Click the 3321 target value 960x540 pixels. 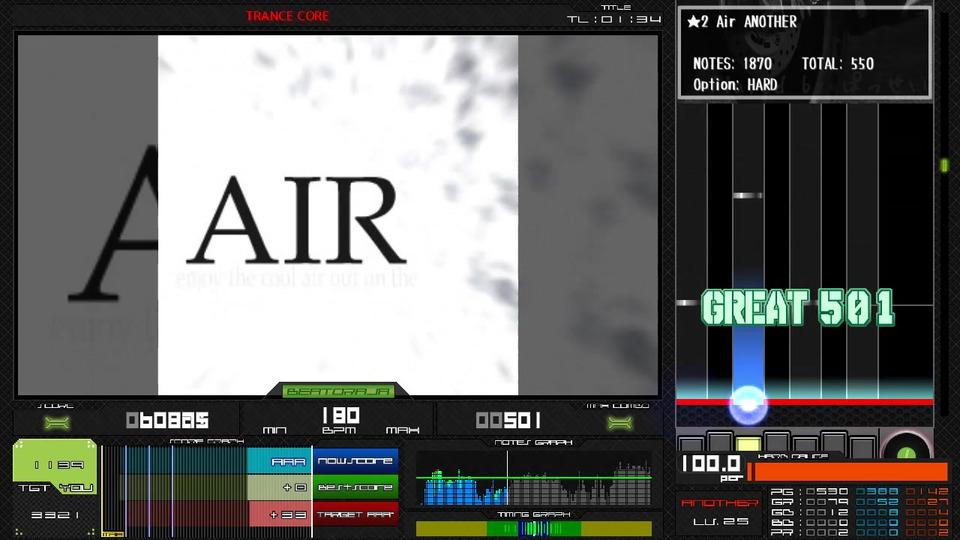55,516
